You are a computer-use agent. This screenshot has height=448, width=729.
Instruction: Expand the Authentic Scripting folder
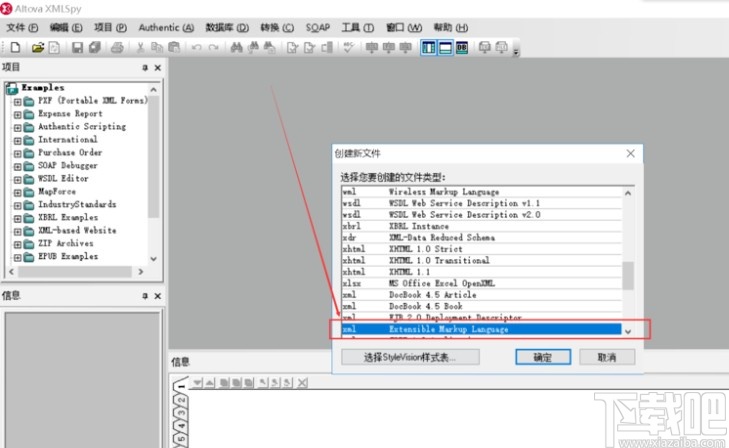tap(17, 127)
